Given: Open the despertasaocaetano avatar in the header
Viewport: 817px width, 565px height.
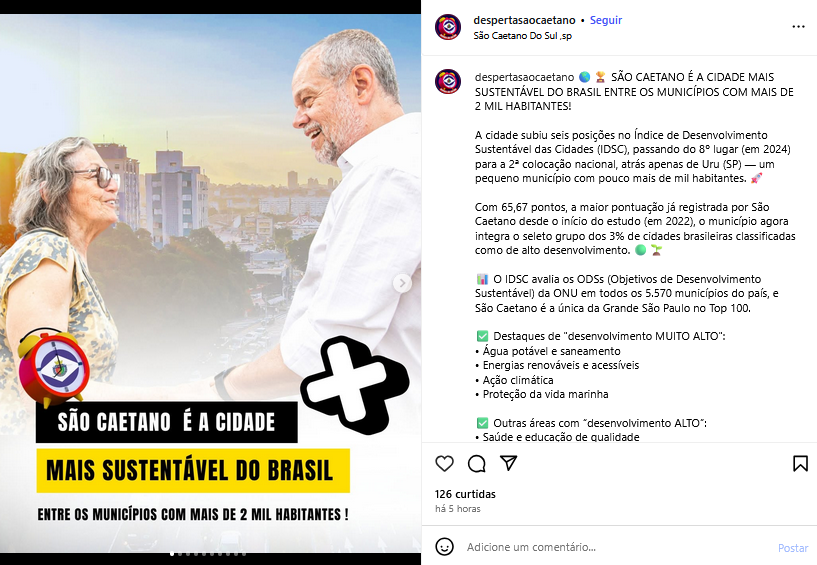Looking at the screenshot, I should point(448,27).
